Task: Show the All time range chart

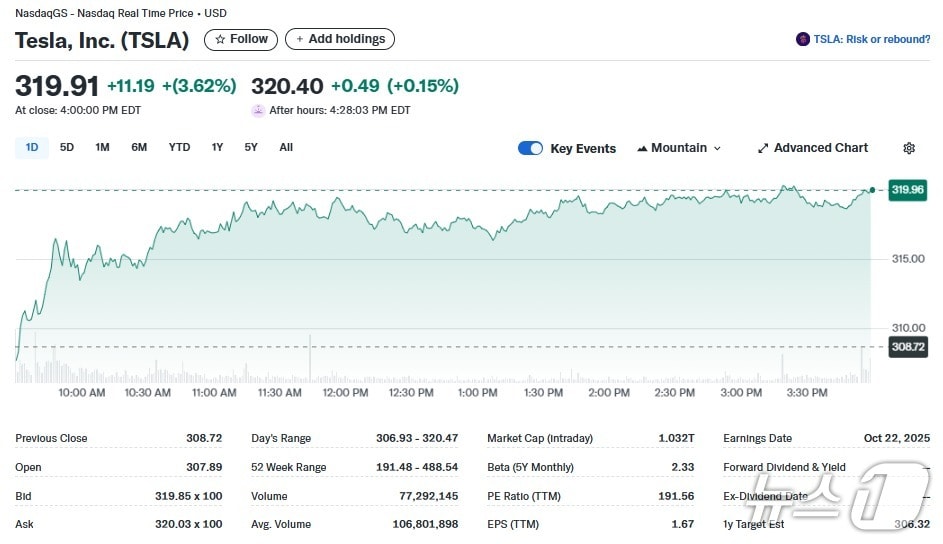Action: pos(286,147)
